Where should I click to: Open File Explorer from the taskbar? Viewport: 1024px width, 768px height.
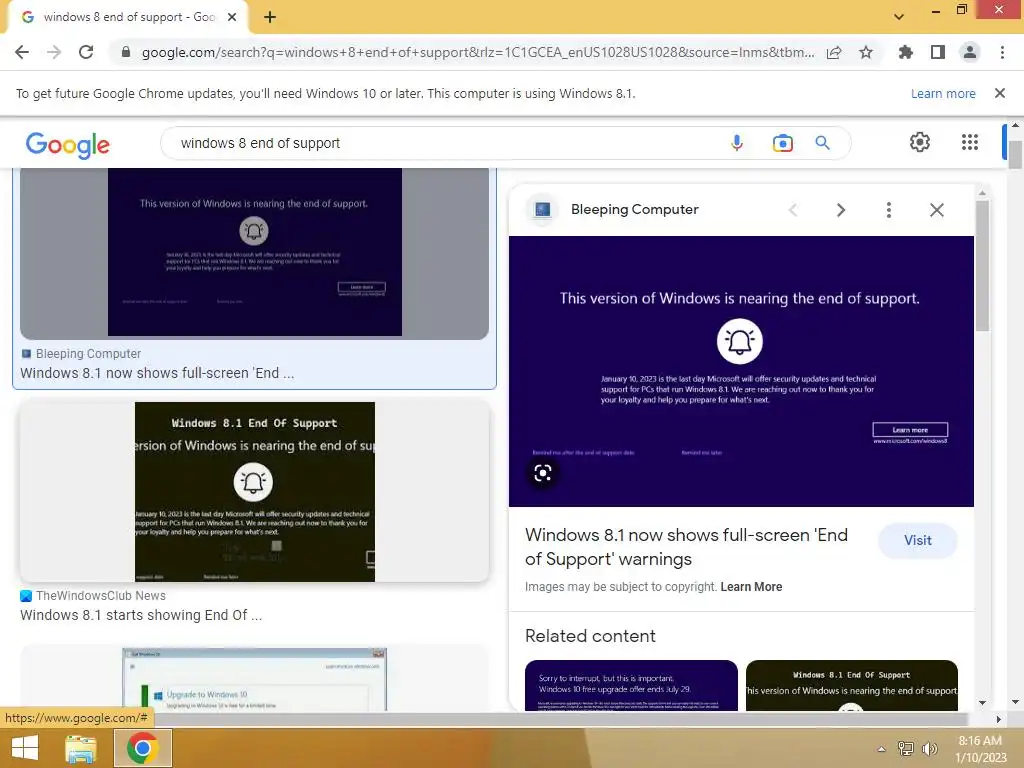(81, 748)
